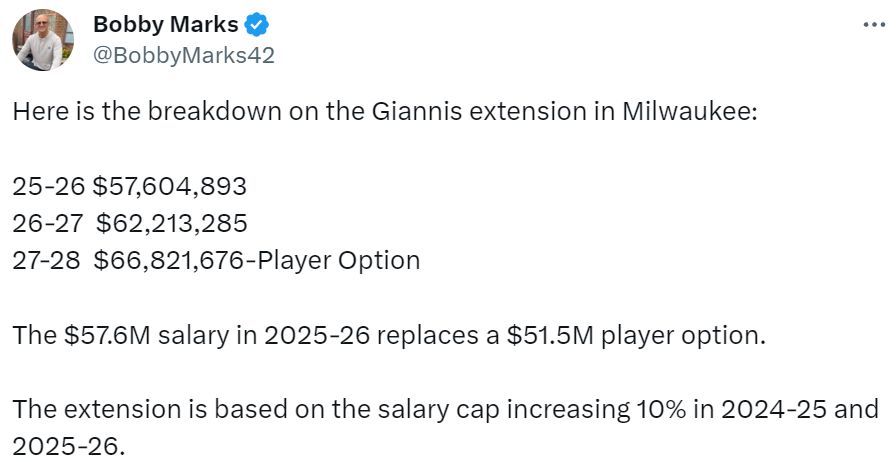Click the '$57,604,893' amount
The image size is (896, 462).
169,185
